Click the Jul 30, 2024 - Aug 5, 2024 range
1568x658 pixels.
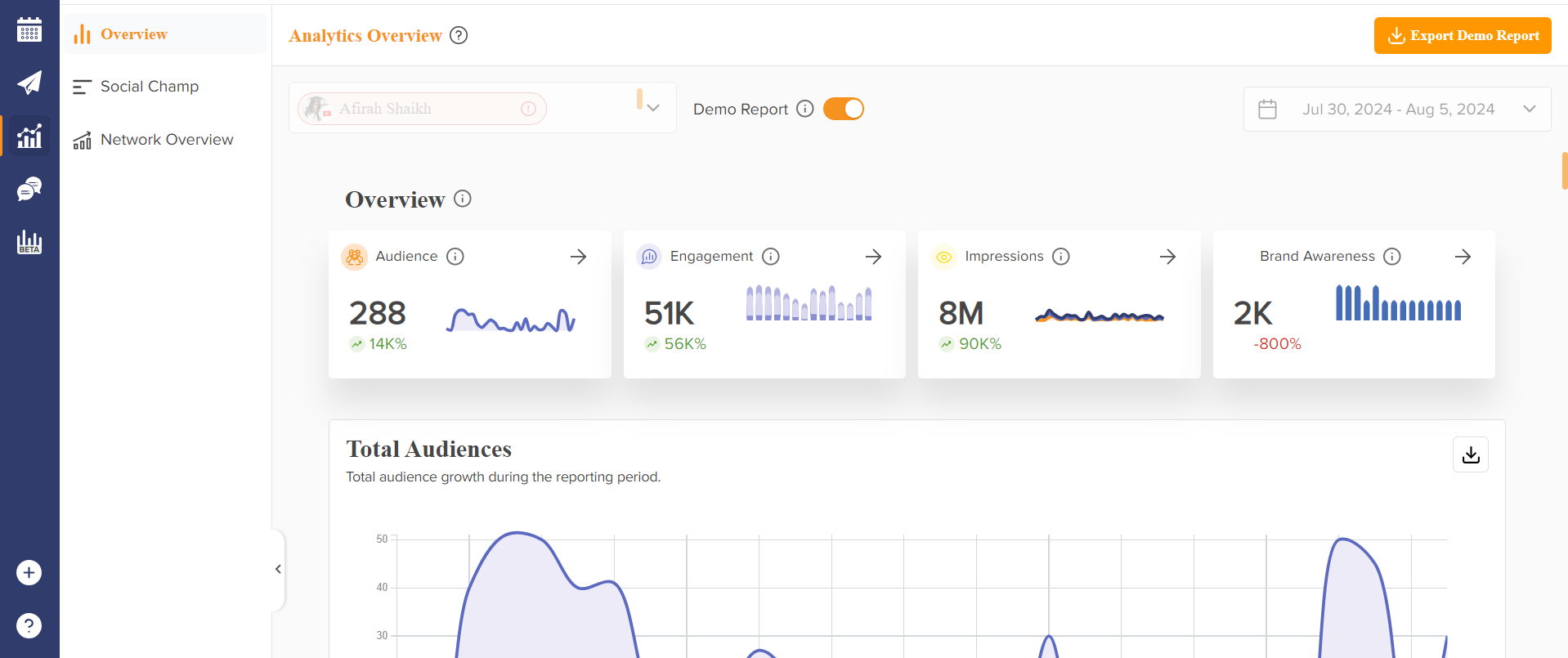coord(1398,109)
